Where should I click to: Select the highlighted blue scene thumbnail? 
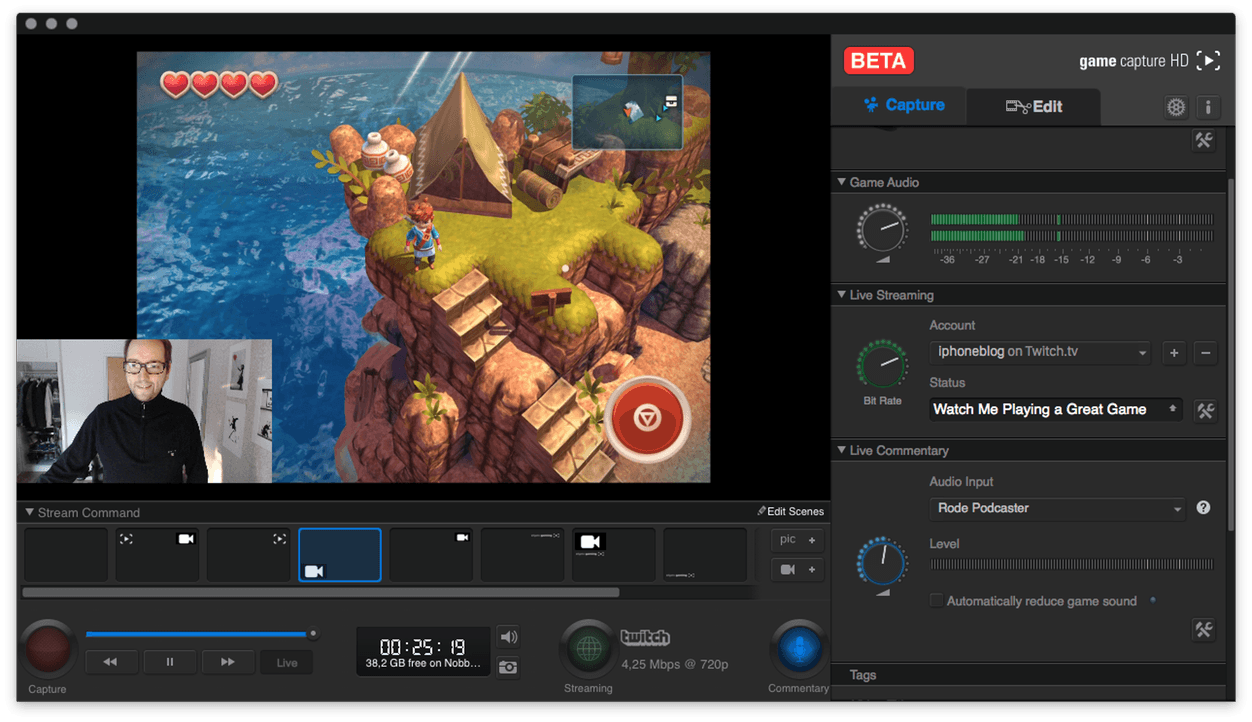[x=340, y=555]
